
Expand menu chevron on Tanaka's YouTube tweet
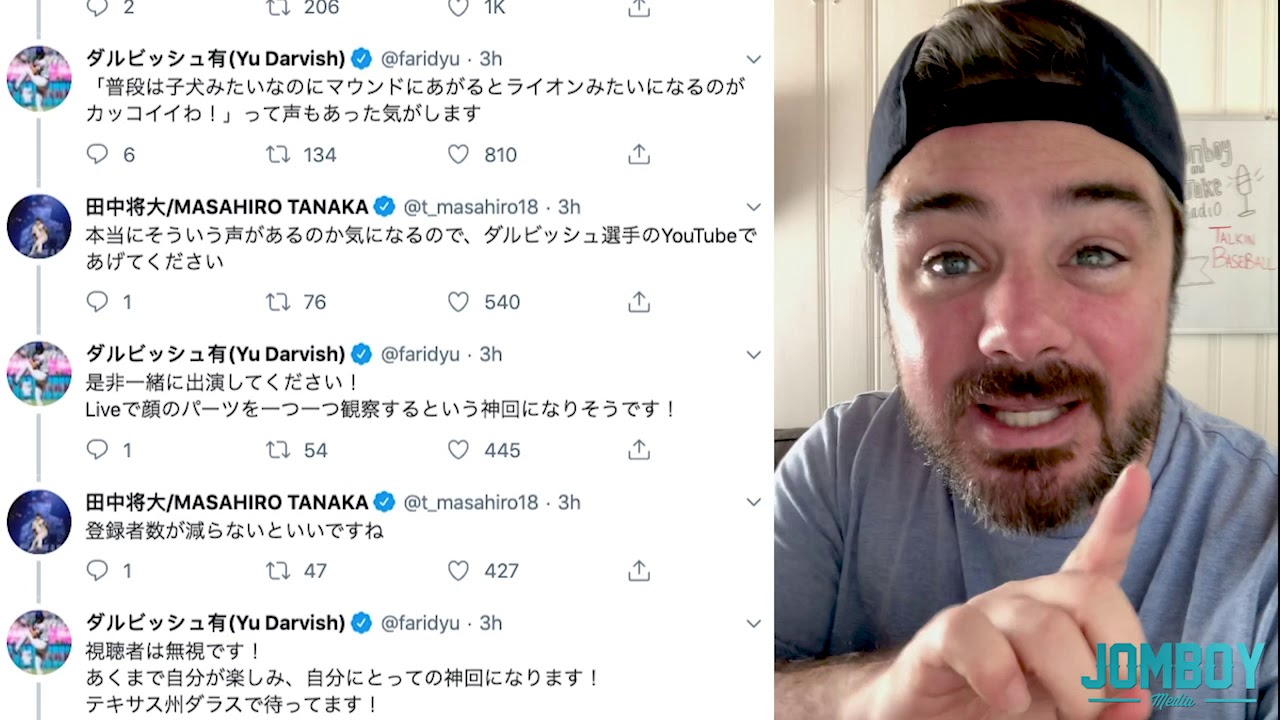(754, 207)
